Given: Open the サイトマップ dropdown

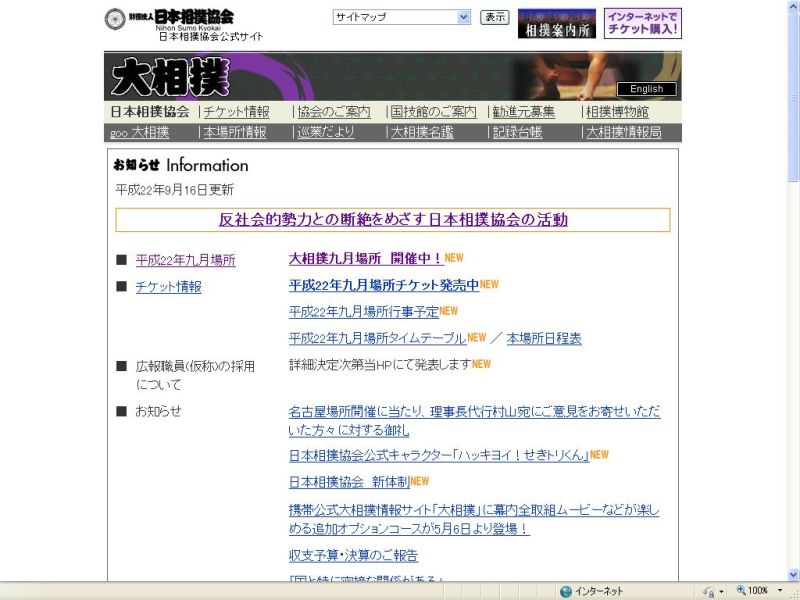Looking at the screenshot, I should 402,17.
